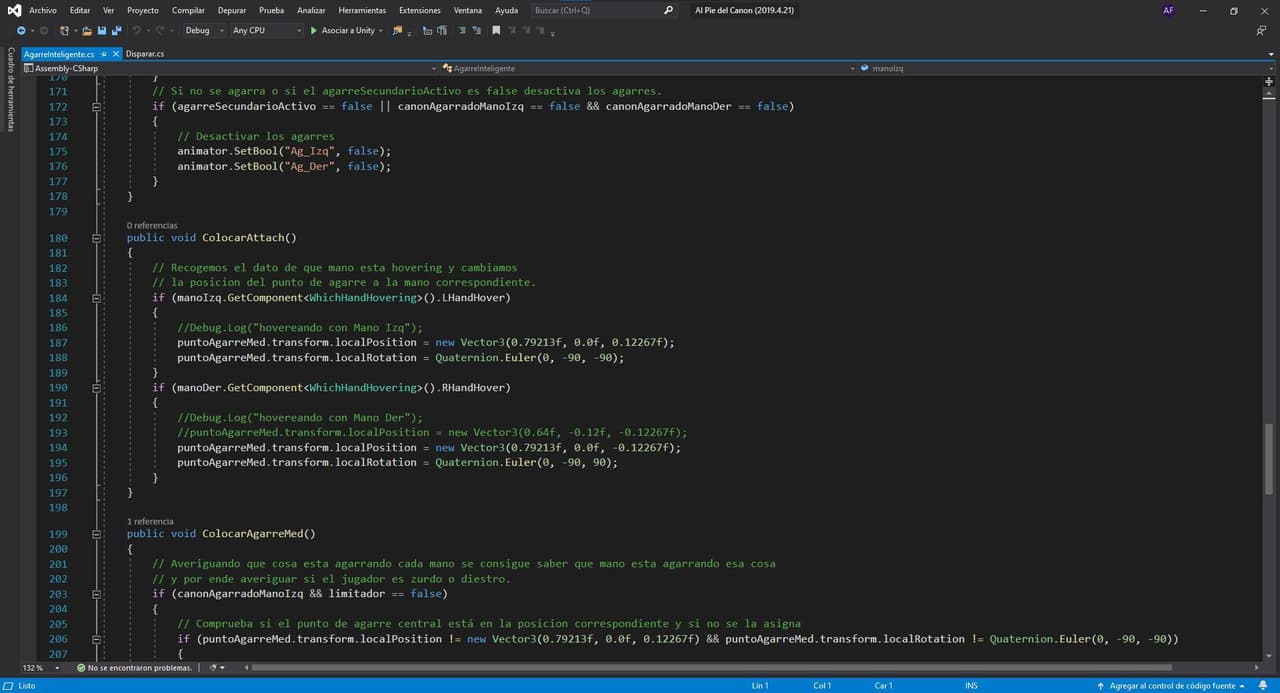
Task: Open the Debug configuration dropdown
Action: click(204, 31)
